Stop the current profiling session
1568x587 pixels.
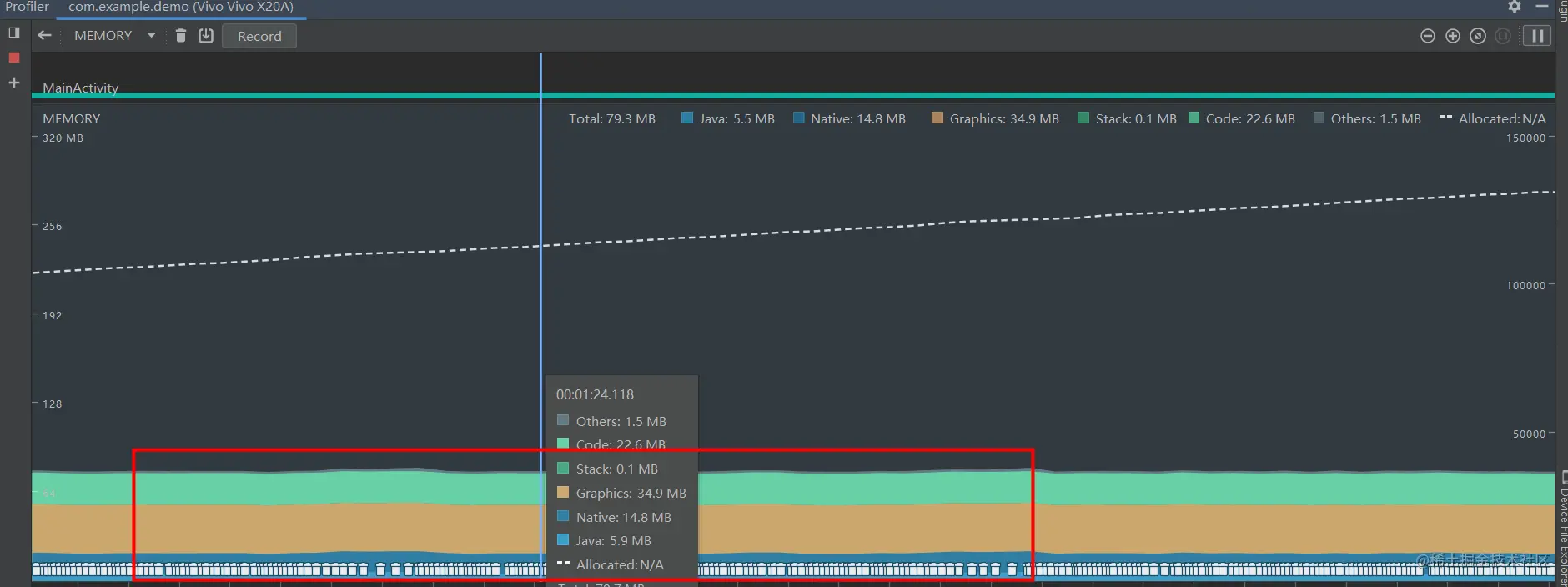[13, 58]
